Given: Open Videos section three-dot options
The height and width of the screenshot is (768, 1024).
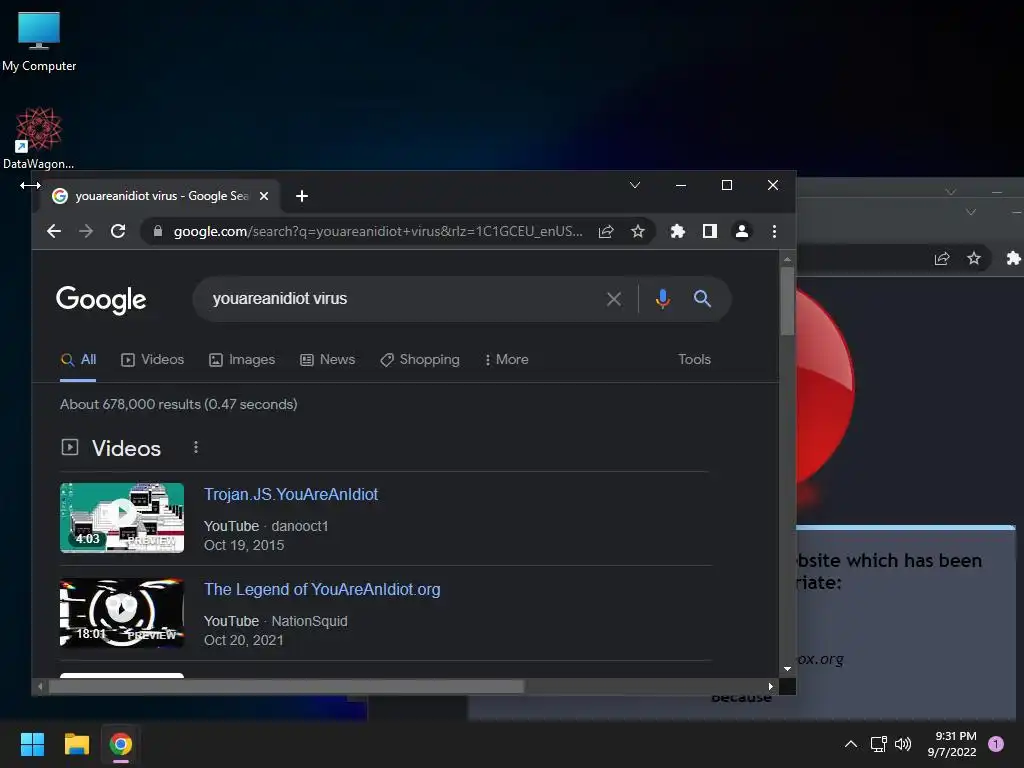Looking at the screenshot, I should point(196,447).
